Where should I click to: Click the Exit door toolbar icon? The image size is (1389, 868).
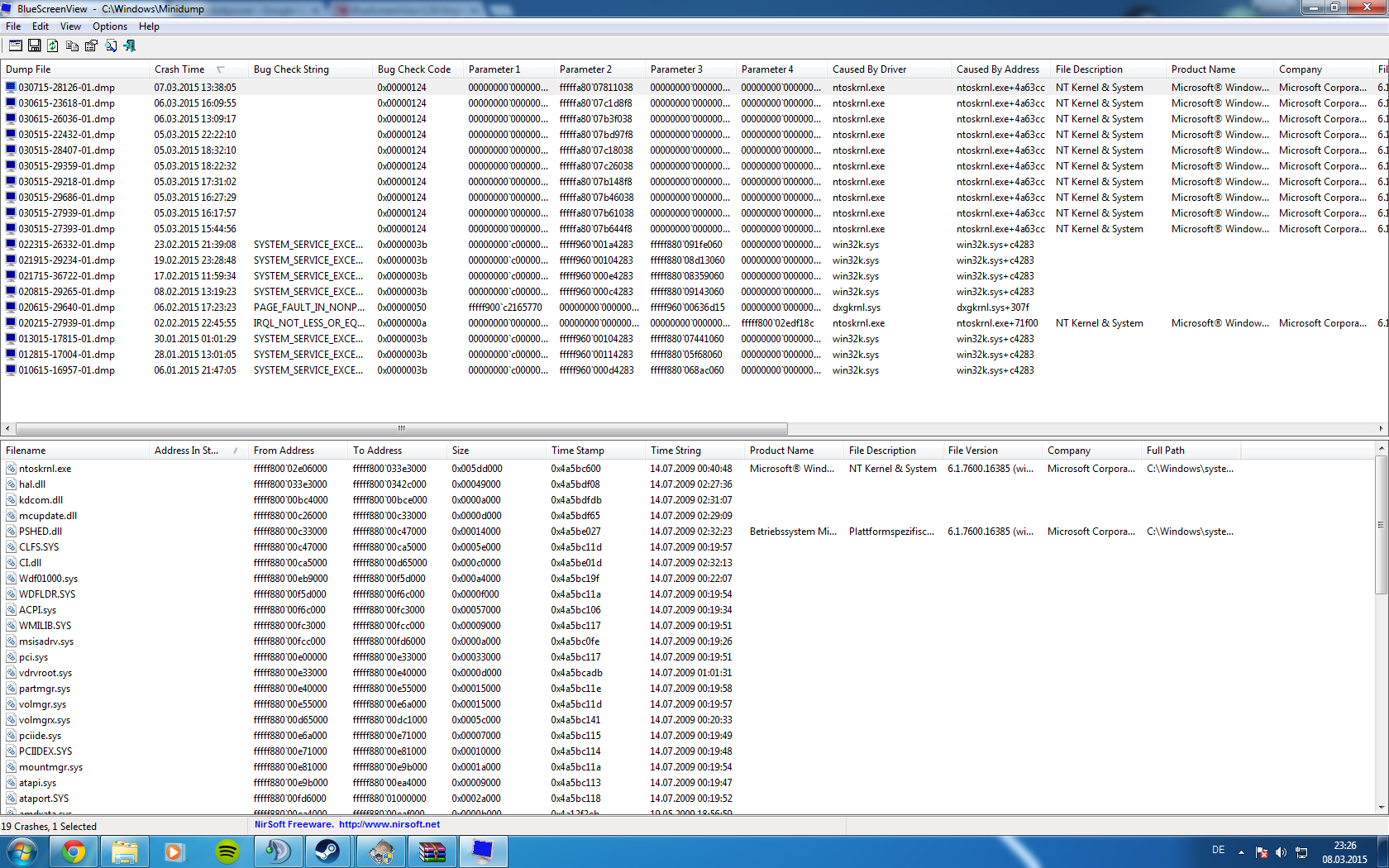[x=130, y=45]
